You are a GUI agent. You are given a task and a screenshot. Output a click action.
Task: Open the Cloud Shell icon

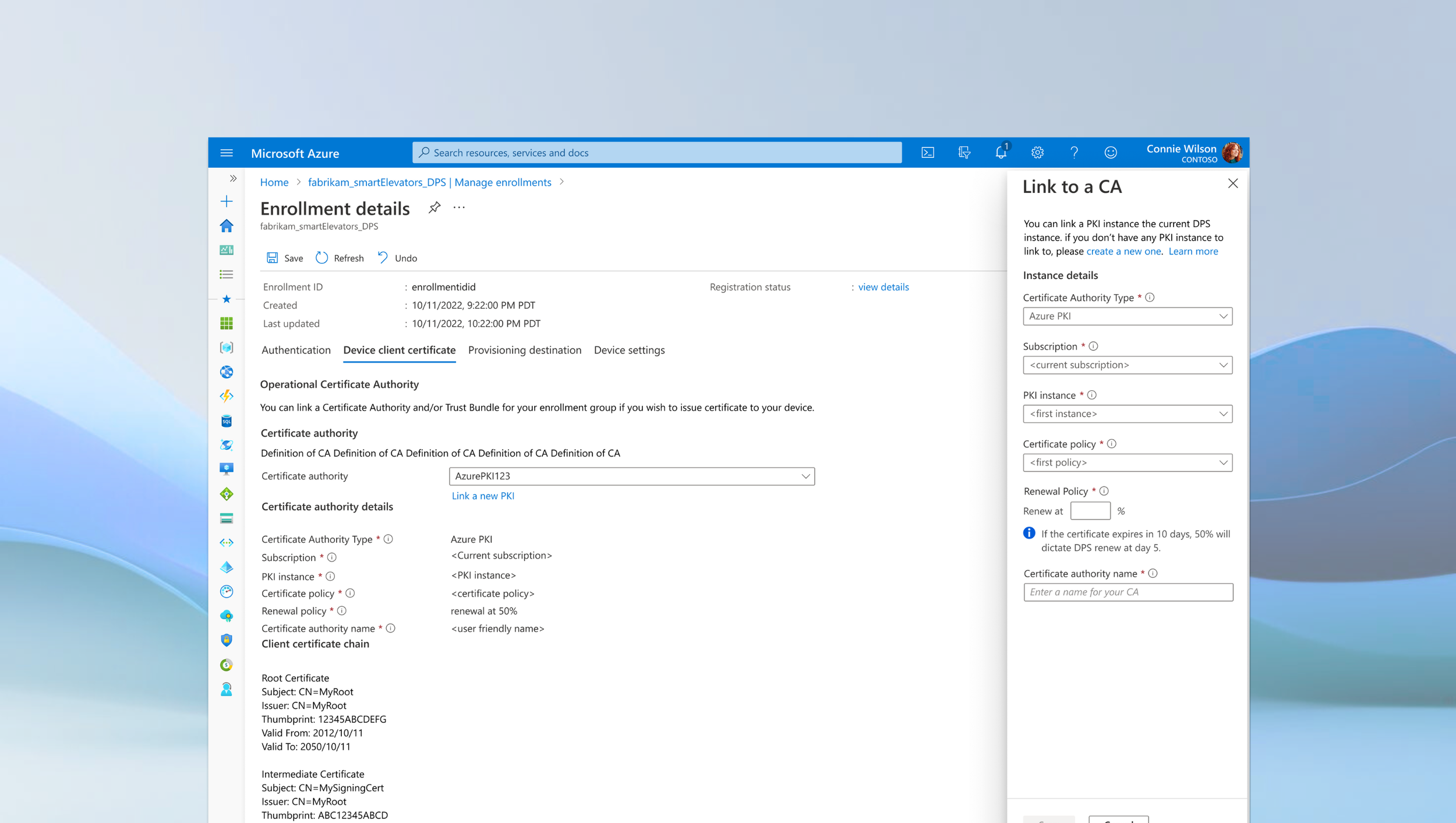[x=927, y=153]
